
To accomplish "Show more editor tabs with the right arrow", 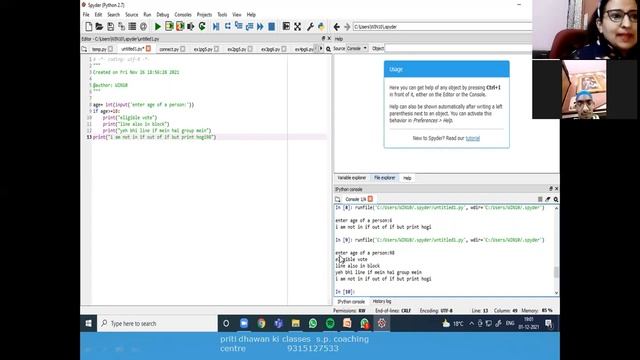I will (x=321, y=49).
